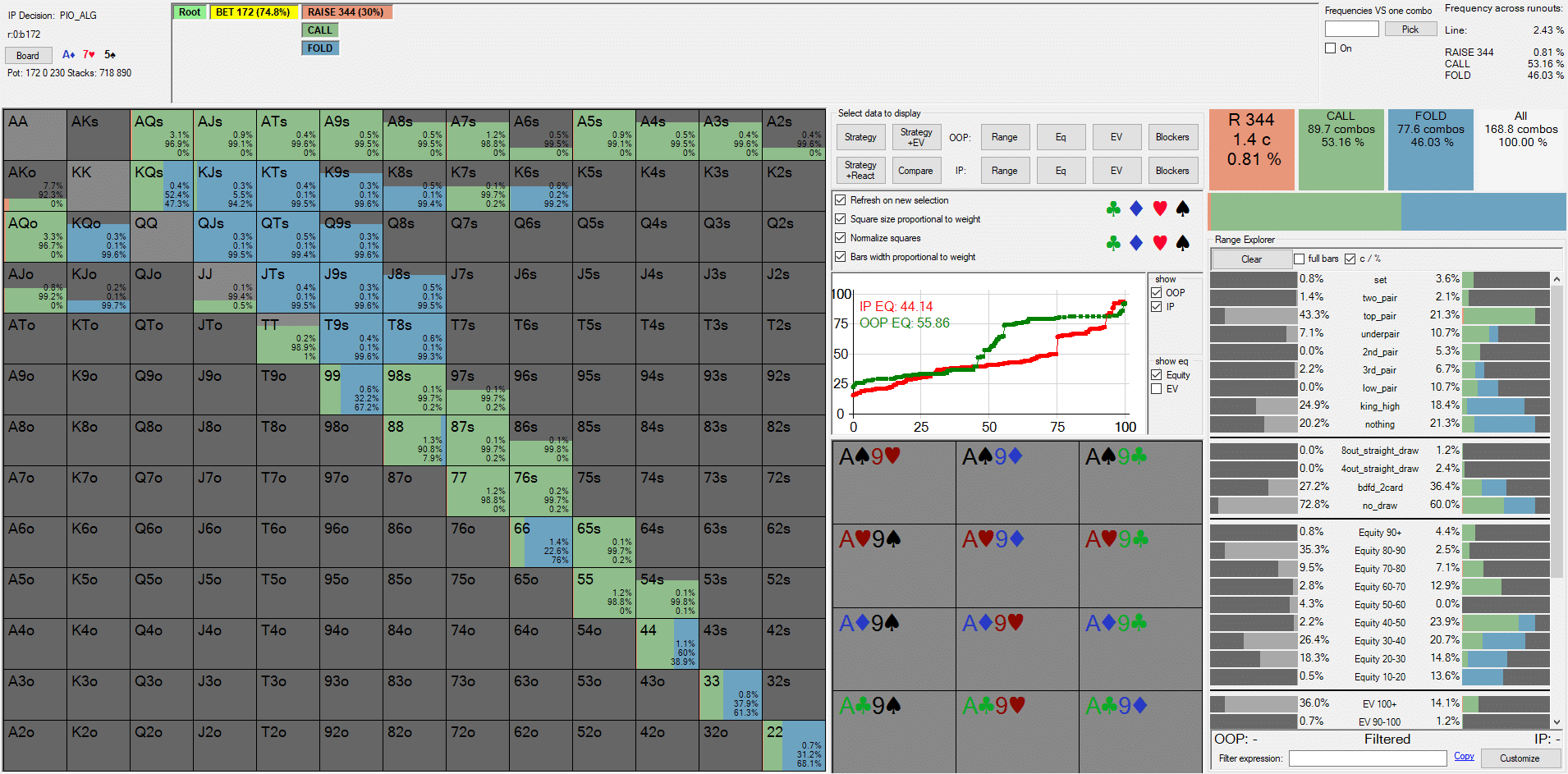Select the BET 172 (74.8%) node
Screen dimensions: 1568x774
coord(252,12)
